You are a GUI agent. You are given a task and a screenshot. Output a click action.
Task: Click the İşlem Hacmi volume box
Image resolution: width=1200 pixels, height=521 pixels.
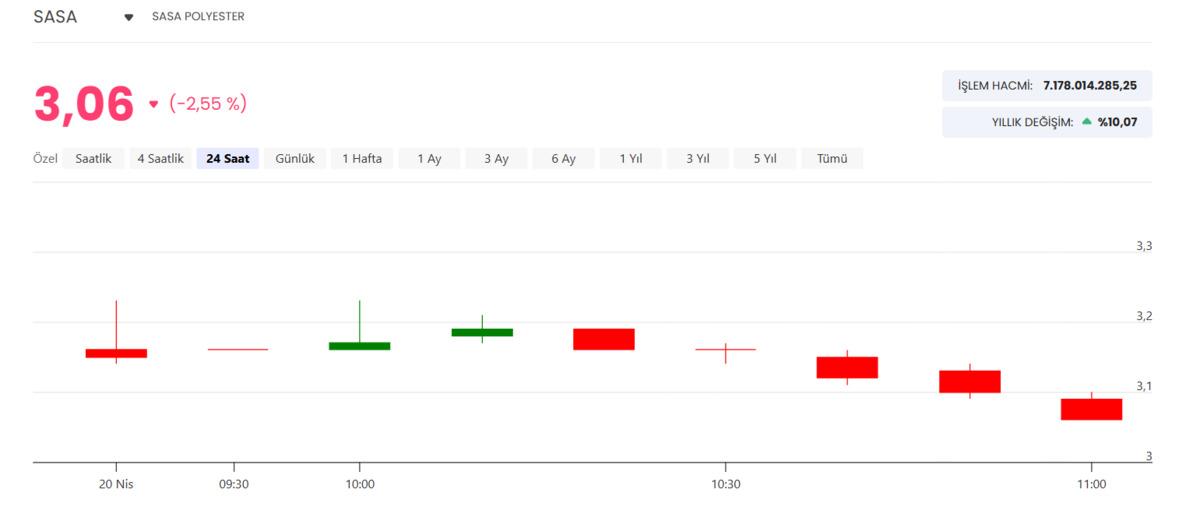1046,85
